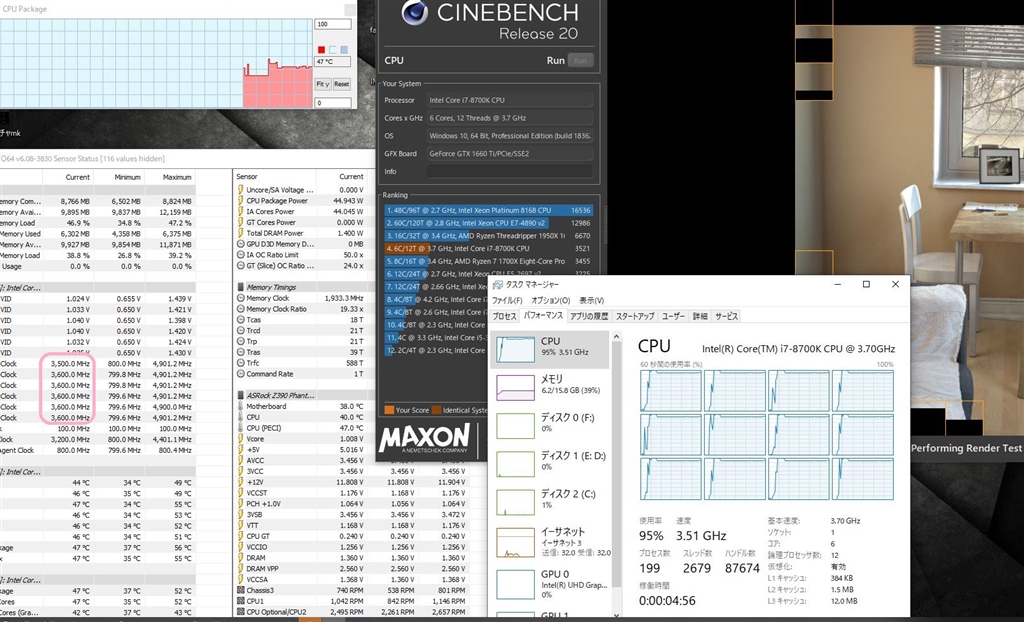The width and height of the screenshot is (1024, 622).
Task: Click the darker blue grid color swatch
Action: coord(344,50)
